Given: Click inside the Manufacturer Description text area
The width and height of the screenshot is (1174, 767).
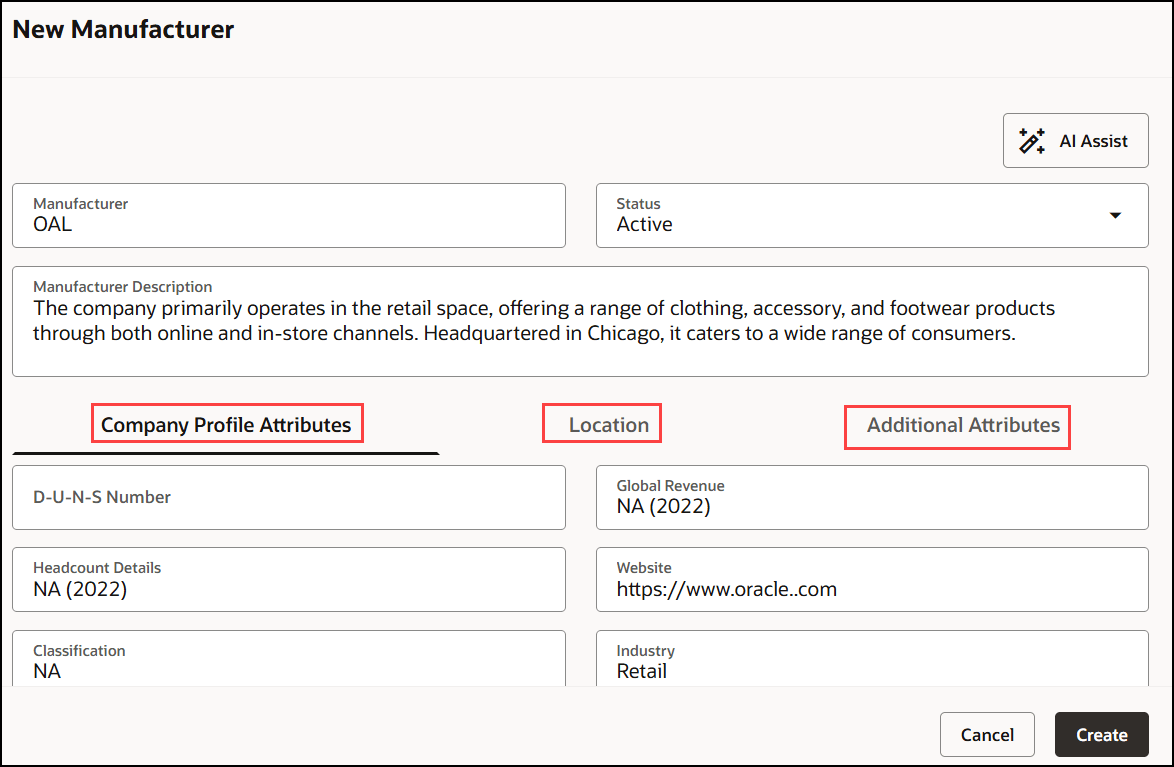Looking at the screenshot, I should [x=580, y=320].
